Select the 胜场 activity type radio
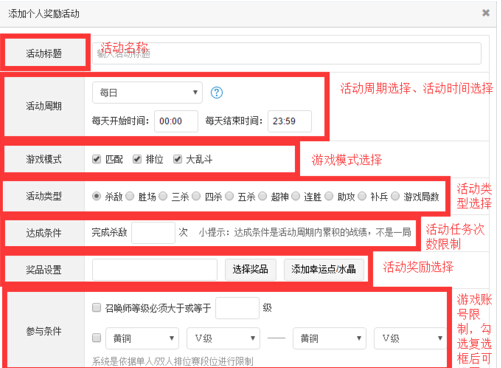This screenshot has width=501, height=368. click(130, 196)
